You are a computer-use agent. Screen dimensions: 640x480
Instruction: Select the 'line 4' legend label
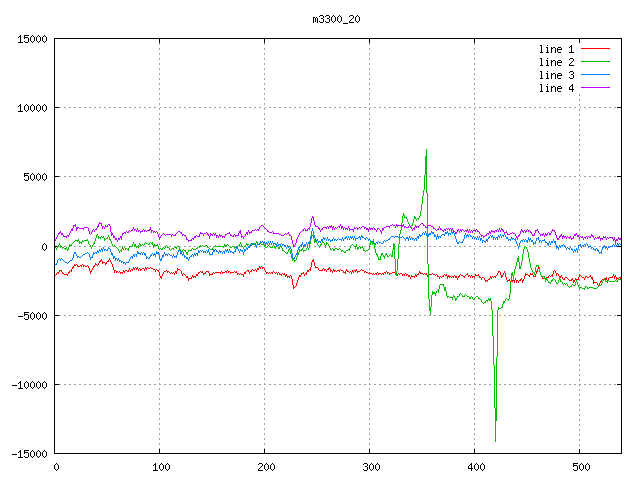(556, 88)
